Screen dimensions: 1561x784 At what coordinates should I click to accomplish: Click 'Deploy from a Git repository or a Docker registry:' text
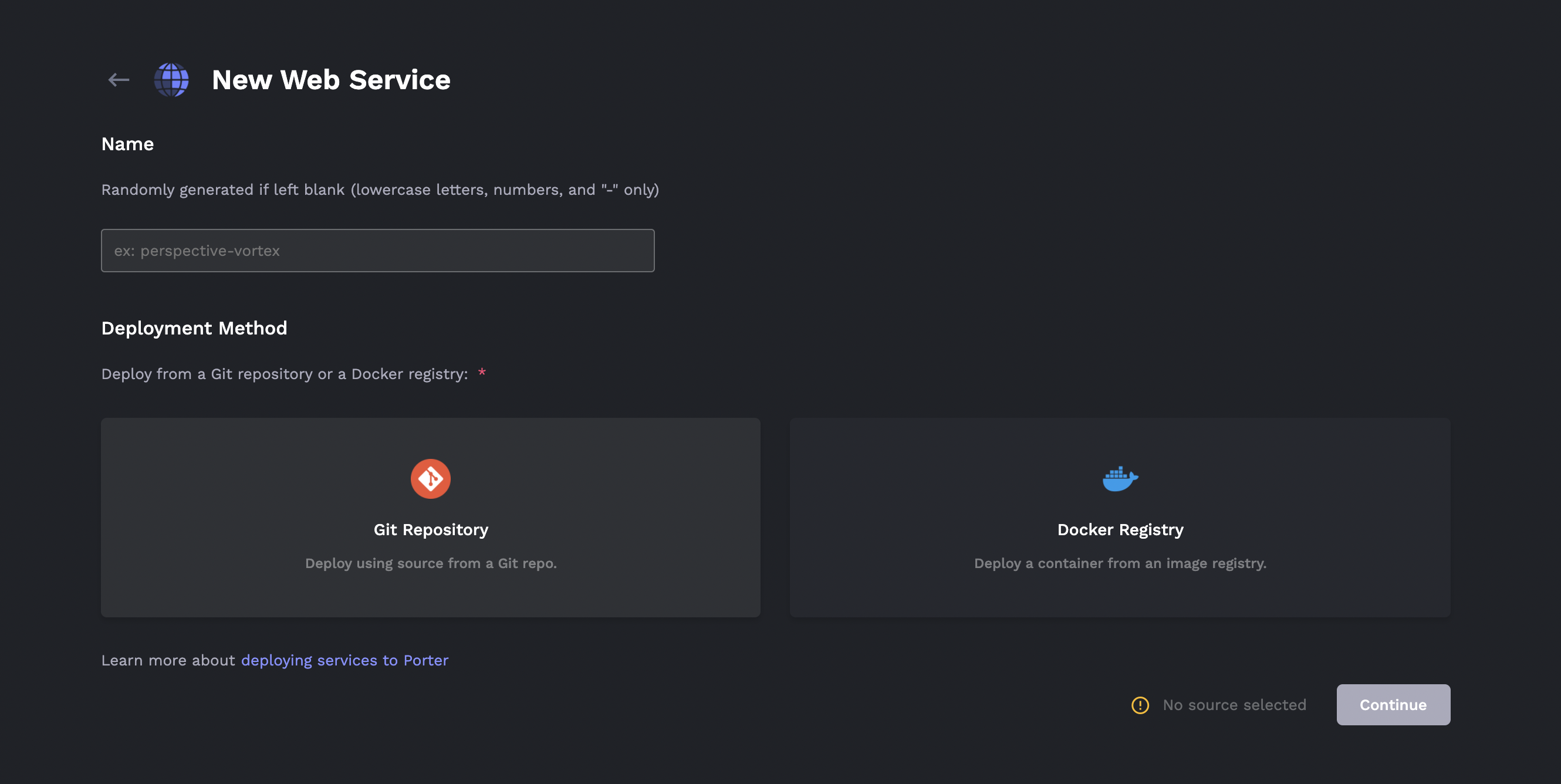click(284, 374)
